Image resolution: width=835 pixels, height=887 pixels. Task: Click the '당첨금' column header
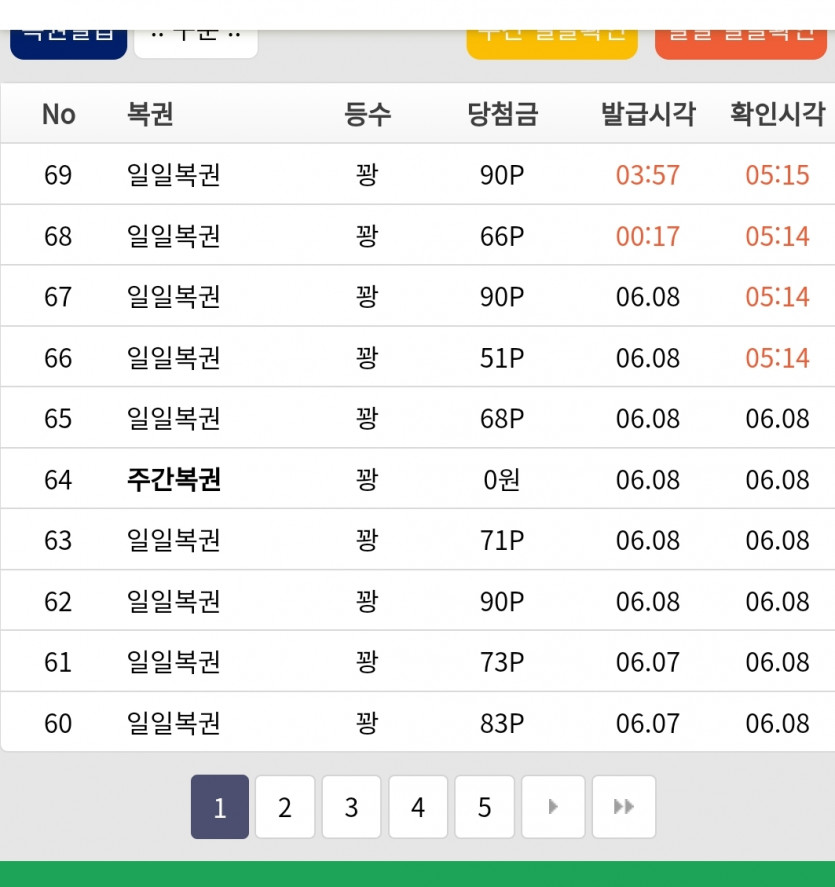[502, 114]
